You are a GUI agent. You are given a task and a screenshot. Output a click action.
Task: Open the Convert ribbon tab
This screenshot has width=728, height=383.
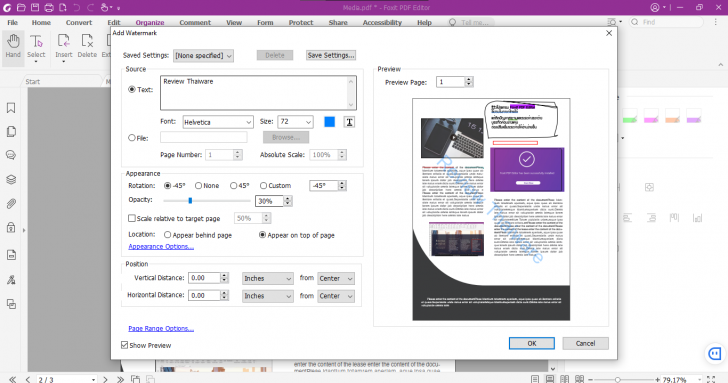(x=79, y=22)
